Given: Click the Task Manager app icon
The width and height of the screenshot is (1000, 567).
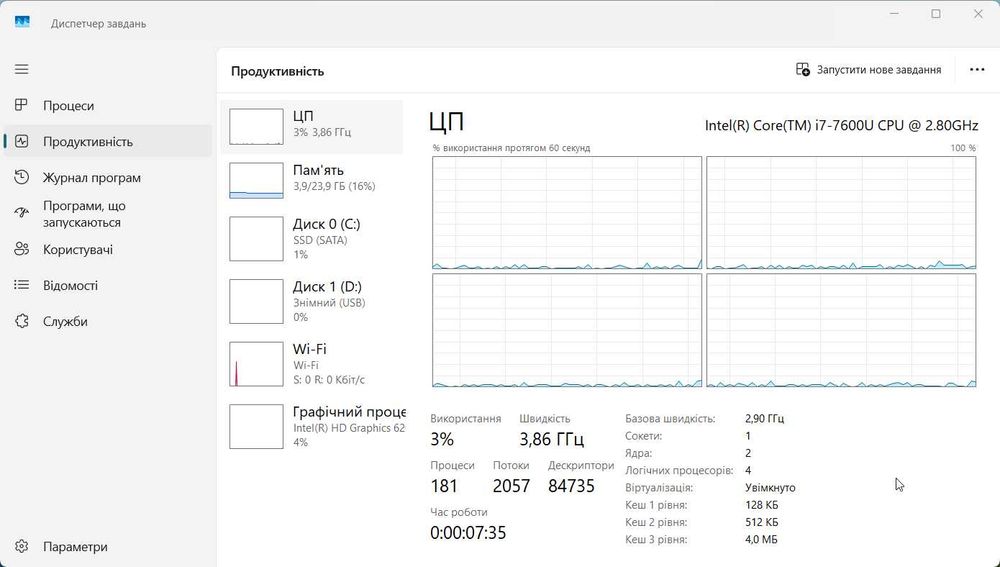Looking at the screenshot, I should [22, 22].
